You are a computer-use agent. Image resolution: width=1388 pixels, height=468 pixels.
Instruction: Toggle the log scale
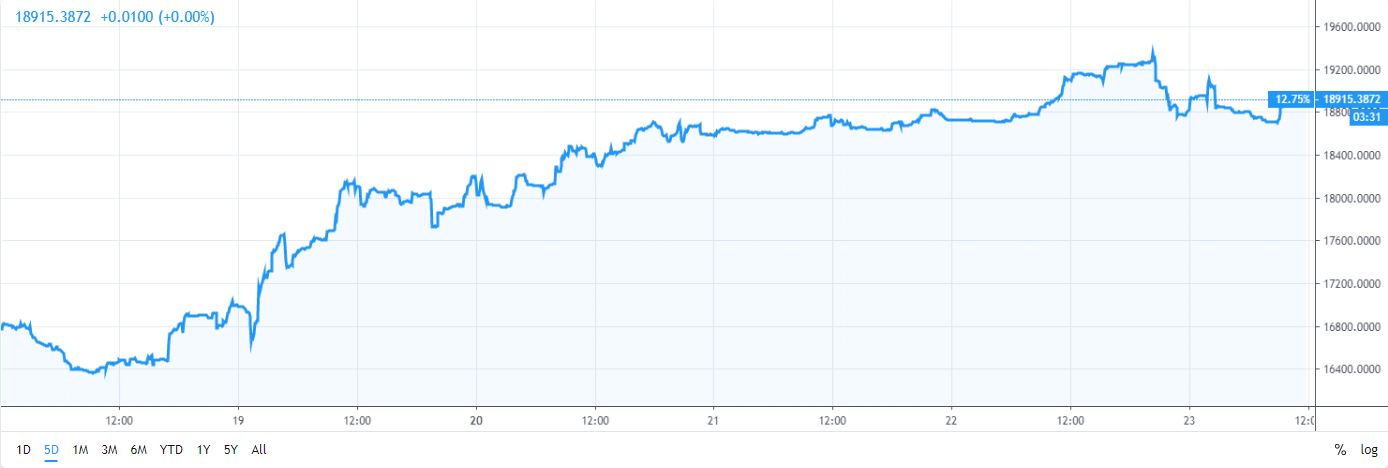(1369, 450)
